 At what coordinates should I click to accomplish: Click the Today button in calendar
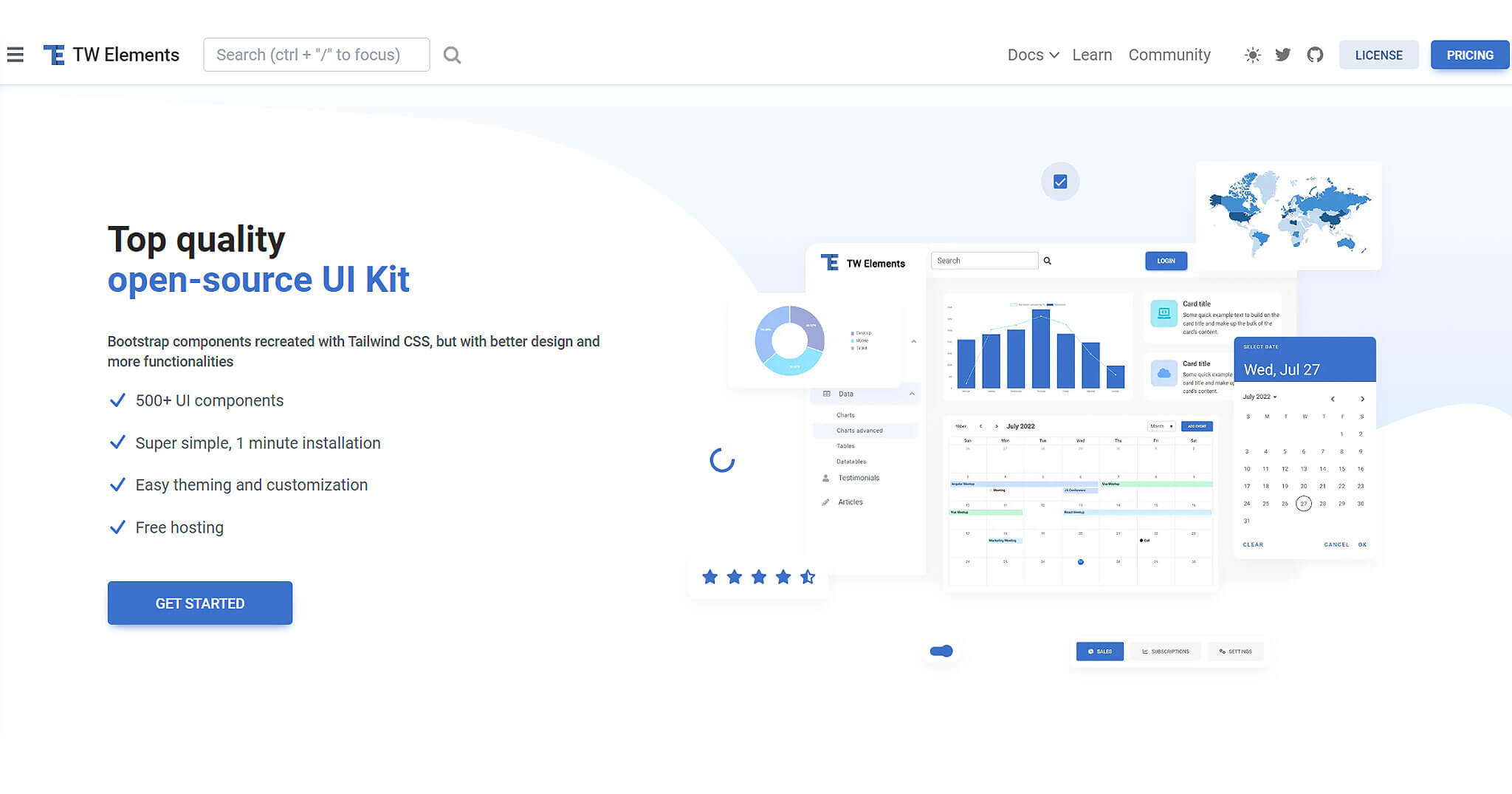click(x=961, y=426)
